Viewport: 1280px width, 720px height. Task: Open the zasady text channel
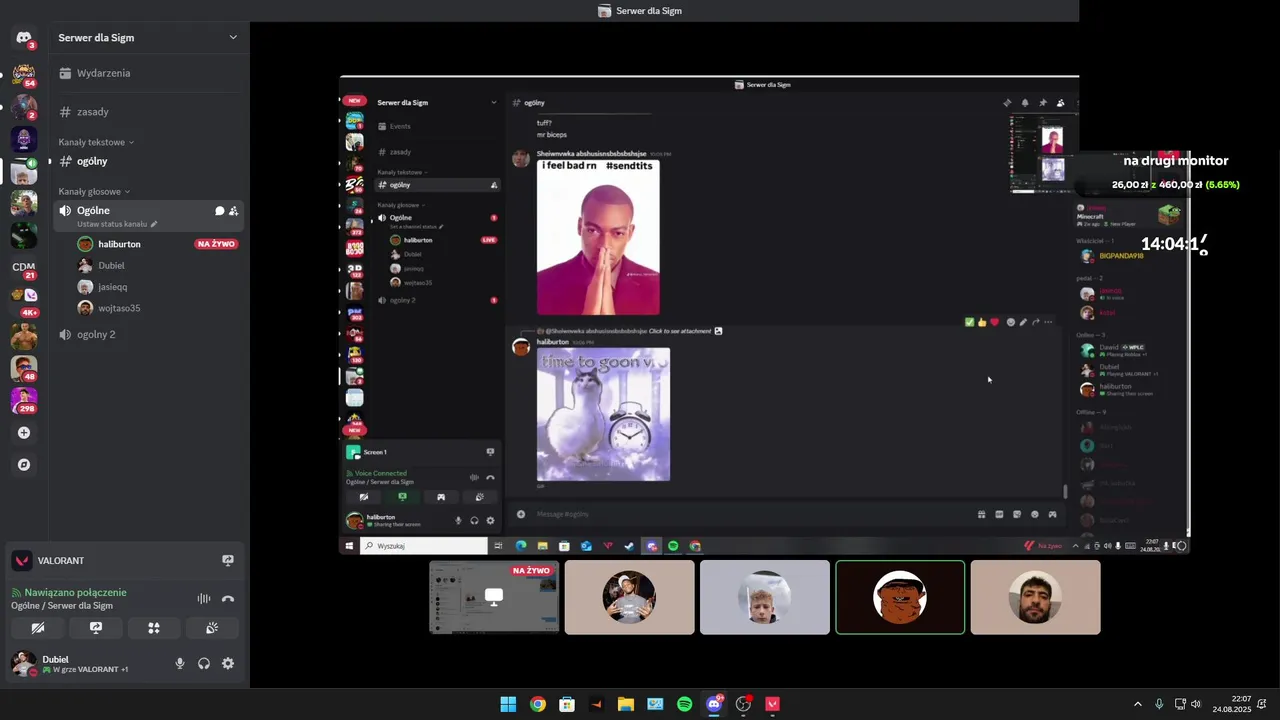tap(150, 112)
